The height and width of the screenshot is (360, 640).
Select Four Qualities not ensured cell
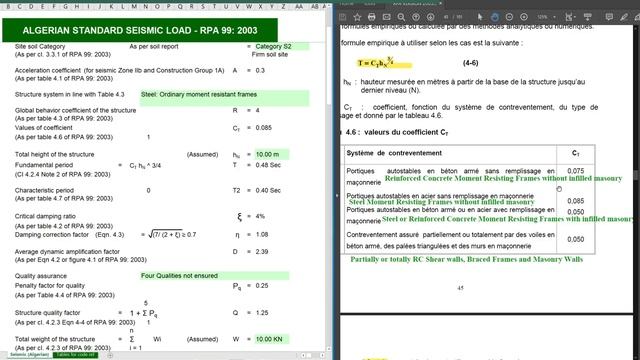click(214, 276)
